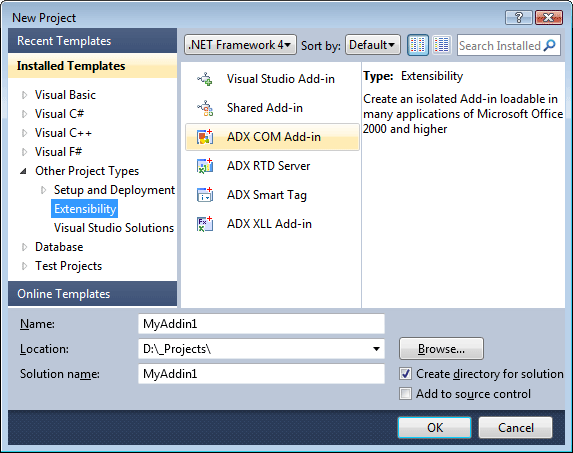Expand the Database tree node
Screen dimensions: 573x453
pyautogui.click(x=24, y=247)
